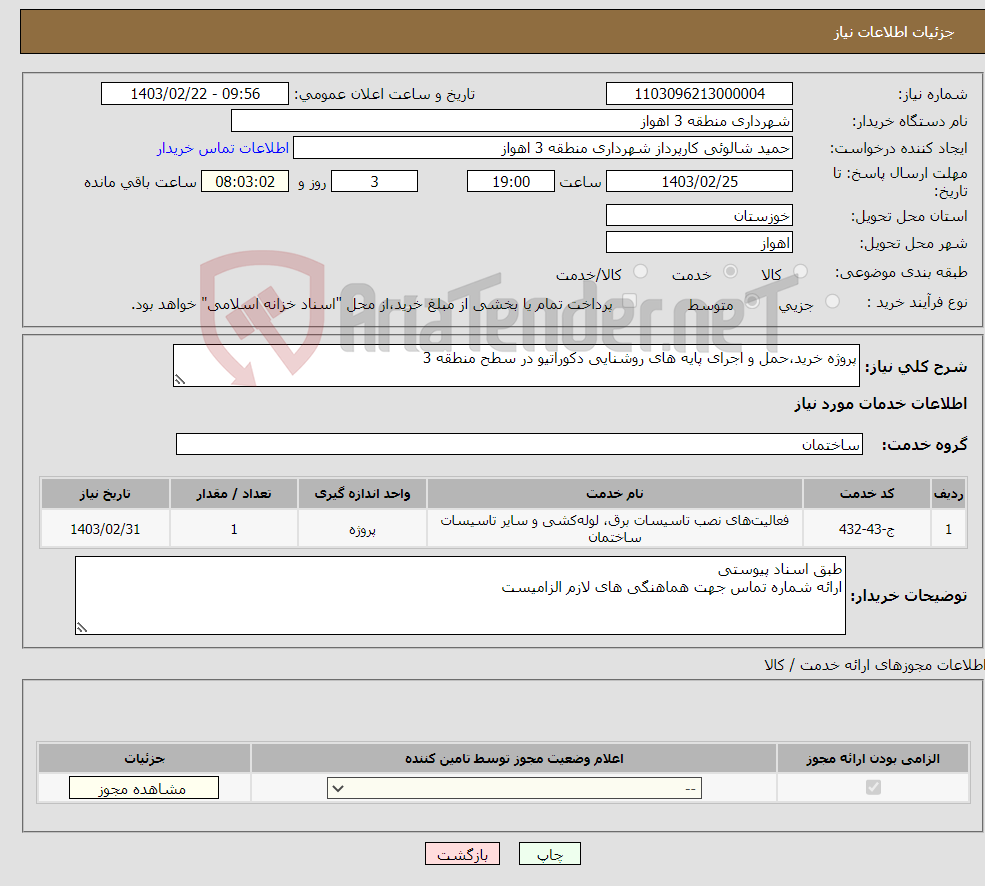Click الزامی بودن ارائه مجوز header
The width and height of the screenshot is (985, 886).
tap(873, 758)
